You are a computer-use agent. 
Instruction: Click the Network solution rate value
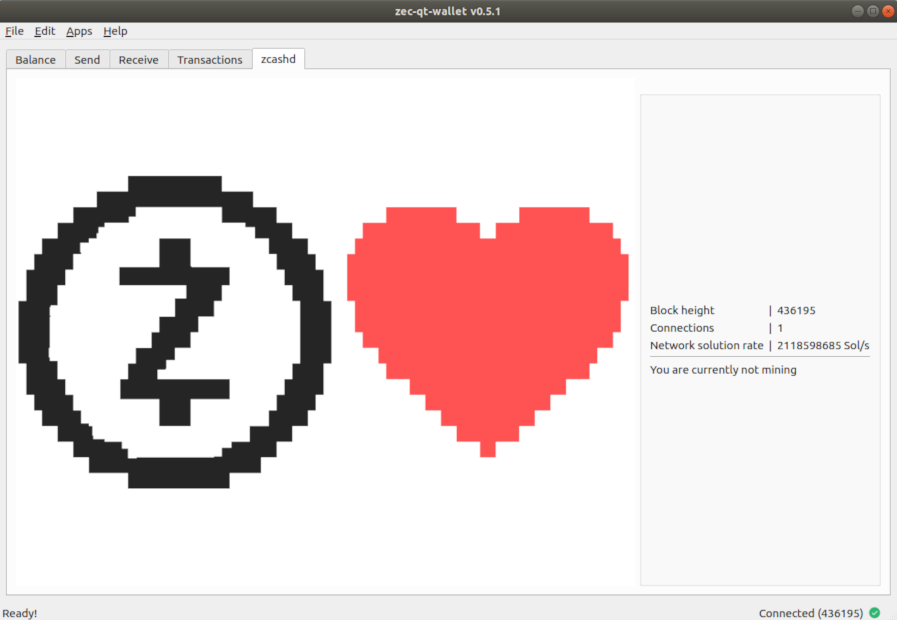coord(823,346)
